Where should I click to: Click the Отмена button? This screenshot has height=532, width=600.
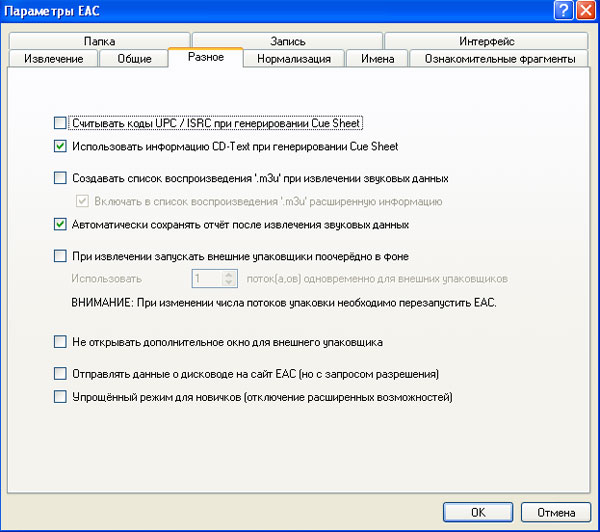555,511
